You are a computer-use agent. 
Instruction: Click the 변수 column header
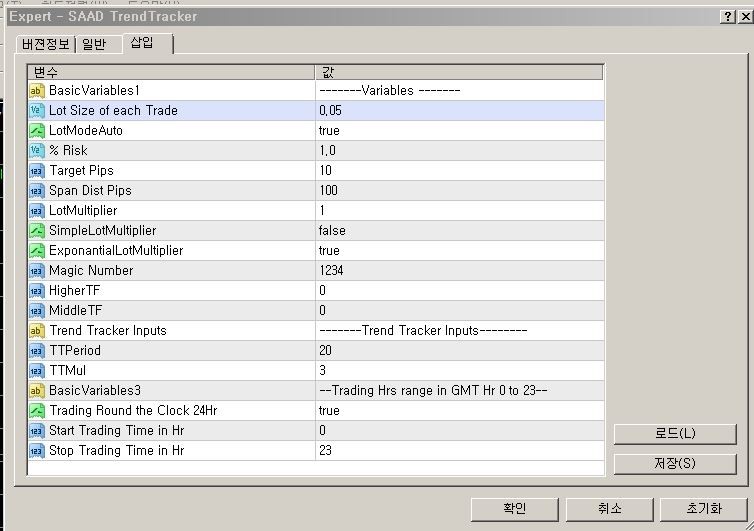(171, 73)
